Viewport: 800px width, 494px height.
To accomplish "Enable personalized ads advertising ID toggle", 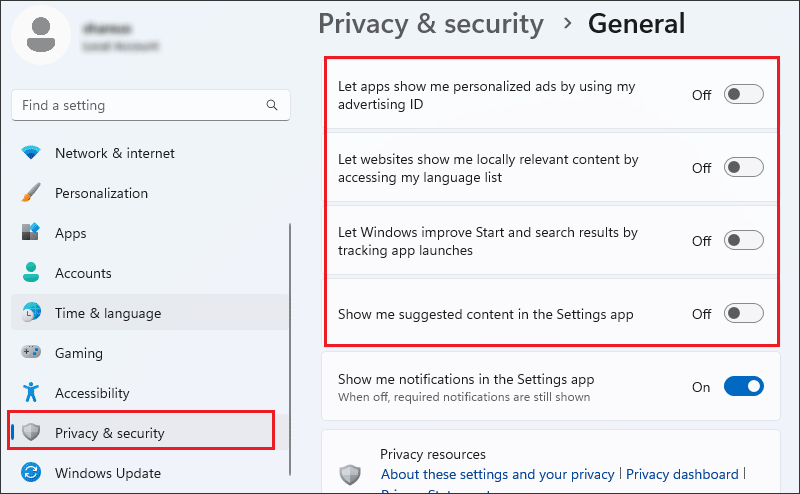I will coord(743,94).
